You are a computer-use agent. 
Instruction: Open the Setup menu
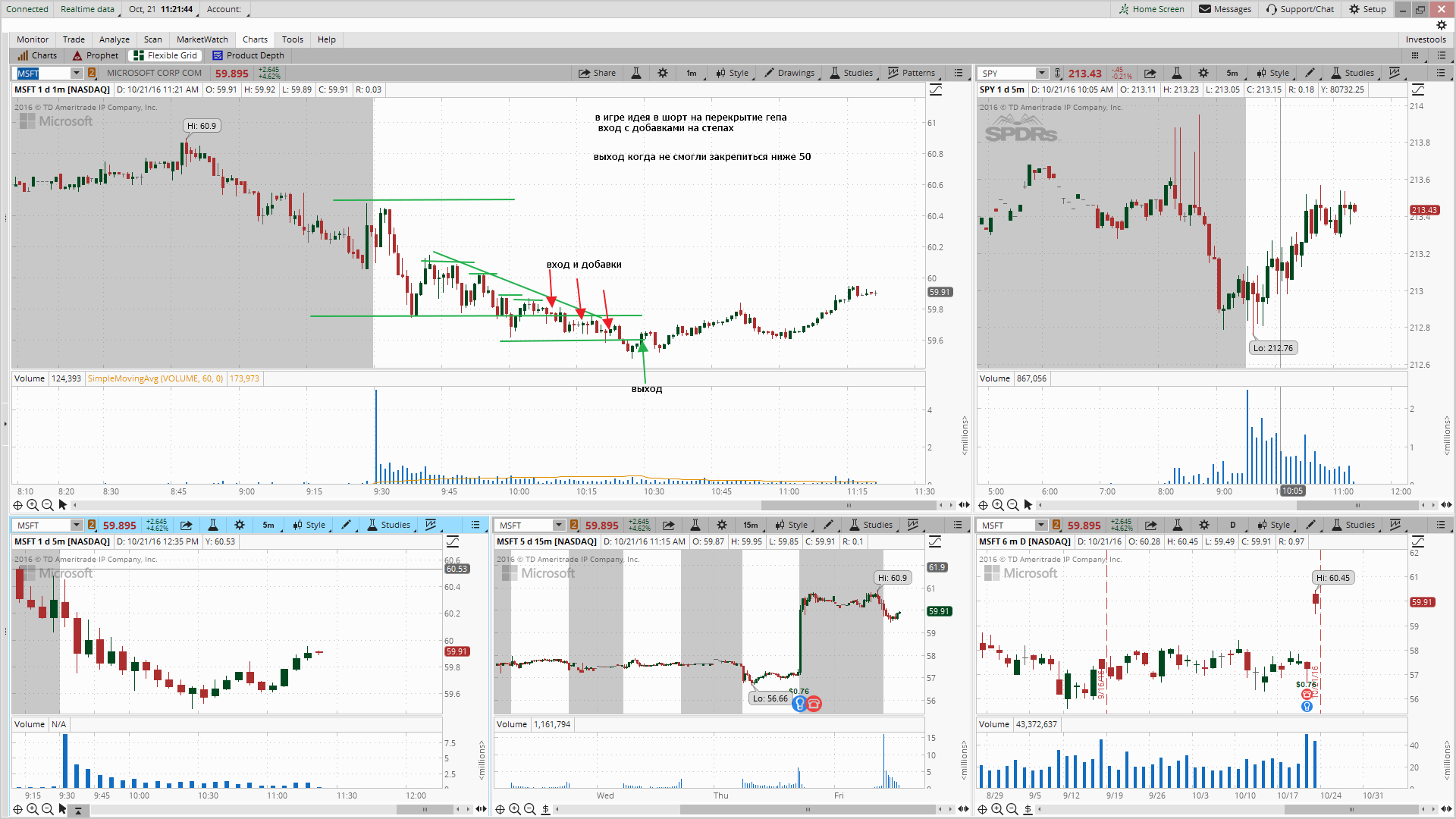coord(1368,9)
